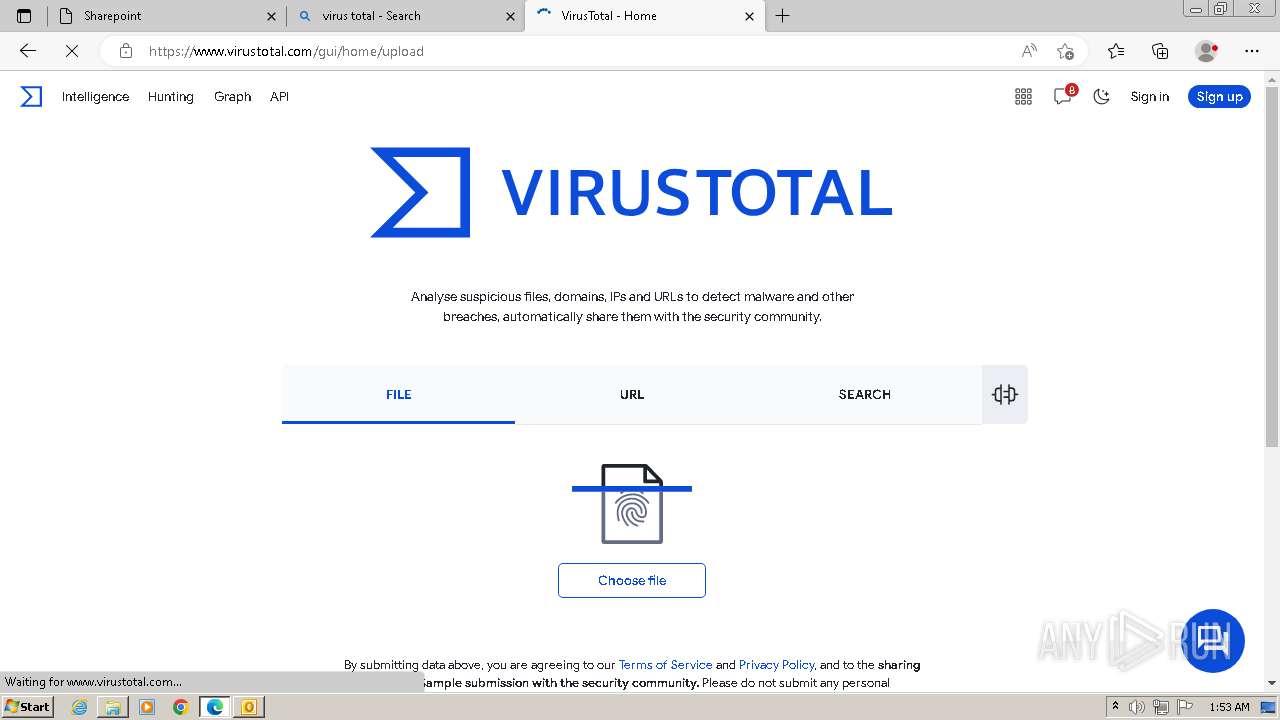Open File Explorer from taskbar

click(x=113, y=707)
